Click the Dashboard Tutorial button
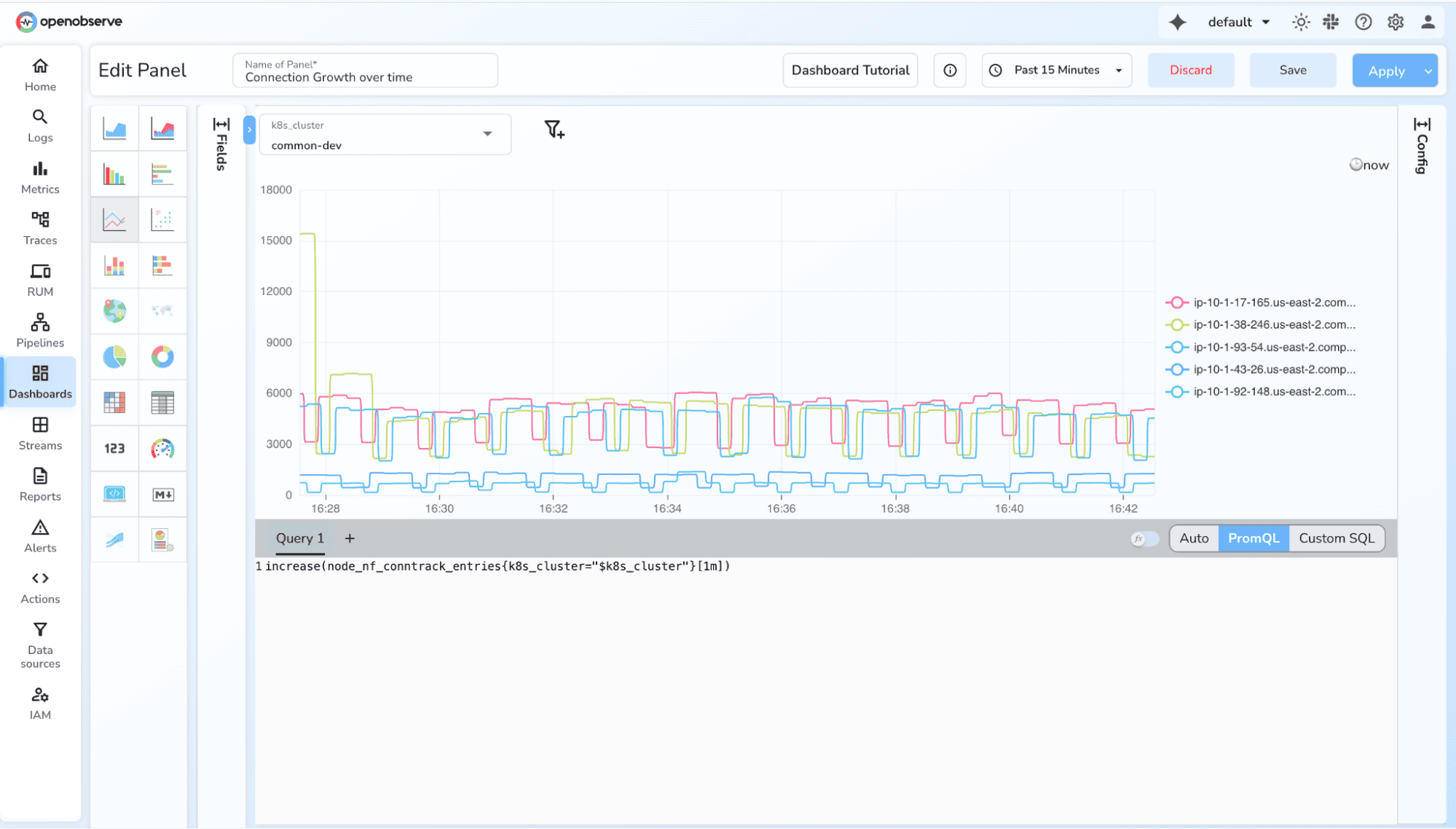The height and width of the screenshot is (829, 1456). click(x=850, y=71)
